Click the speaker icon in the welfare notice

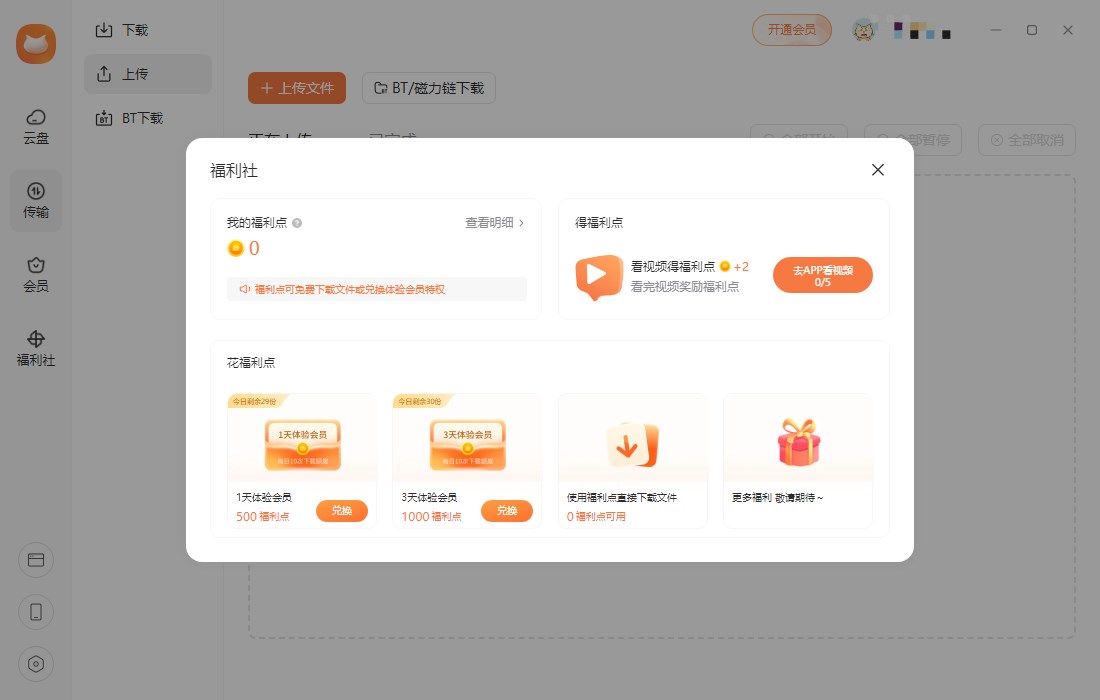click(x=245, y=289)
